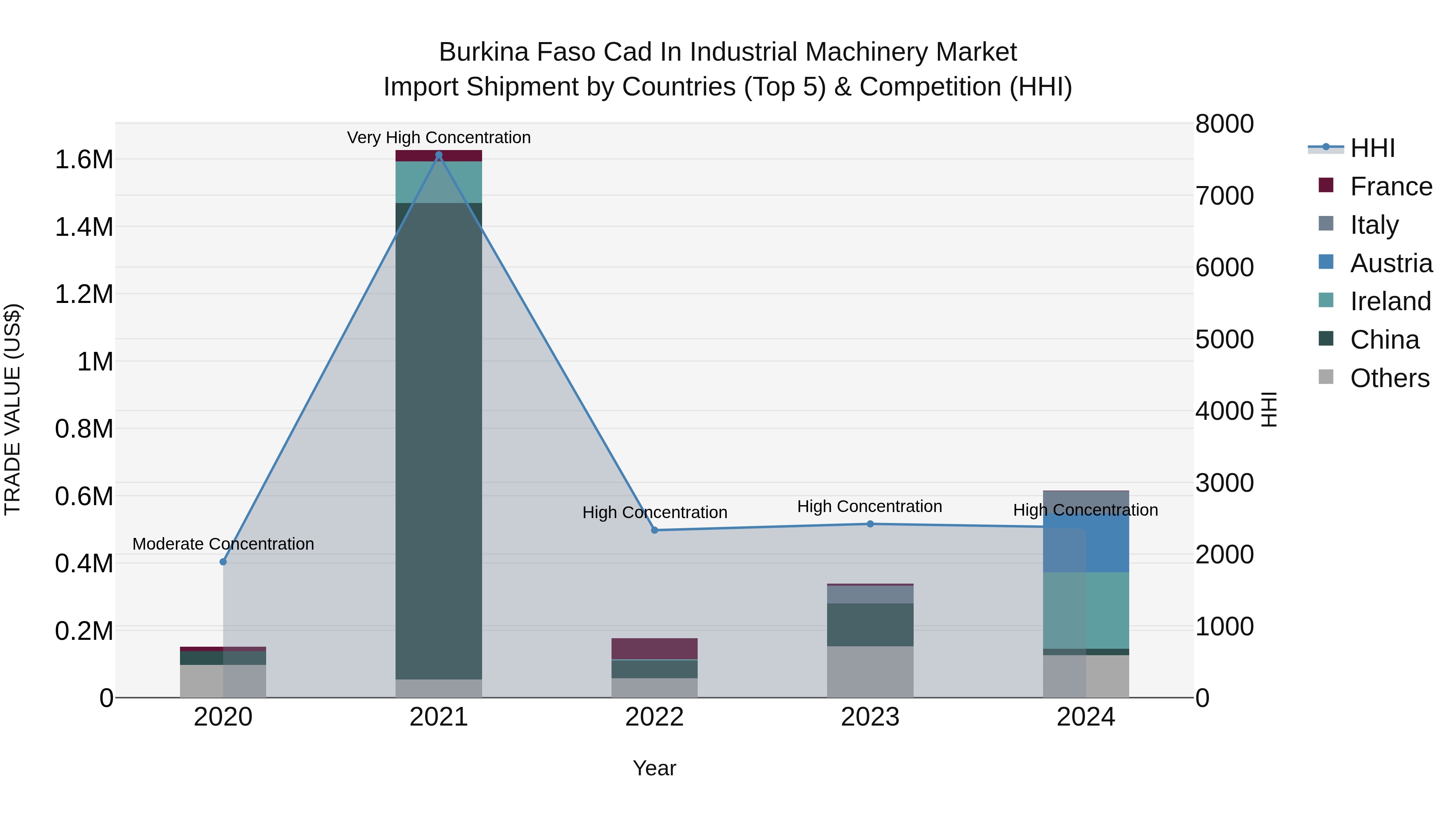Click Austria blue legend swatch
Viewport: 1456px width, 819px height.
click(x=1326, y=262)
